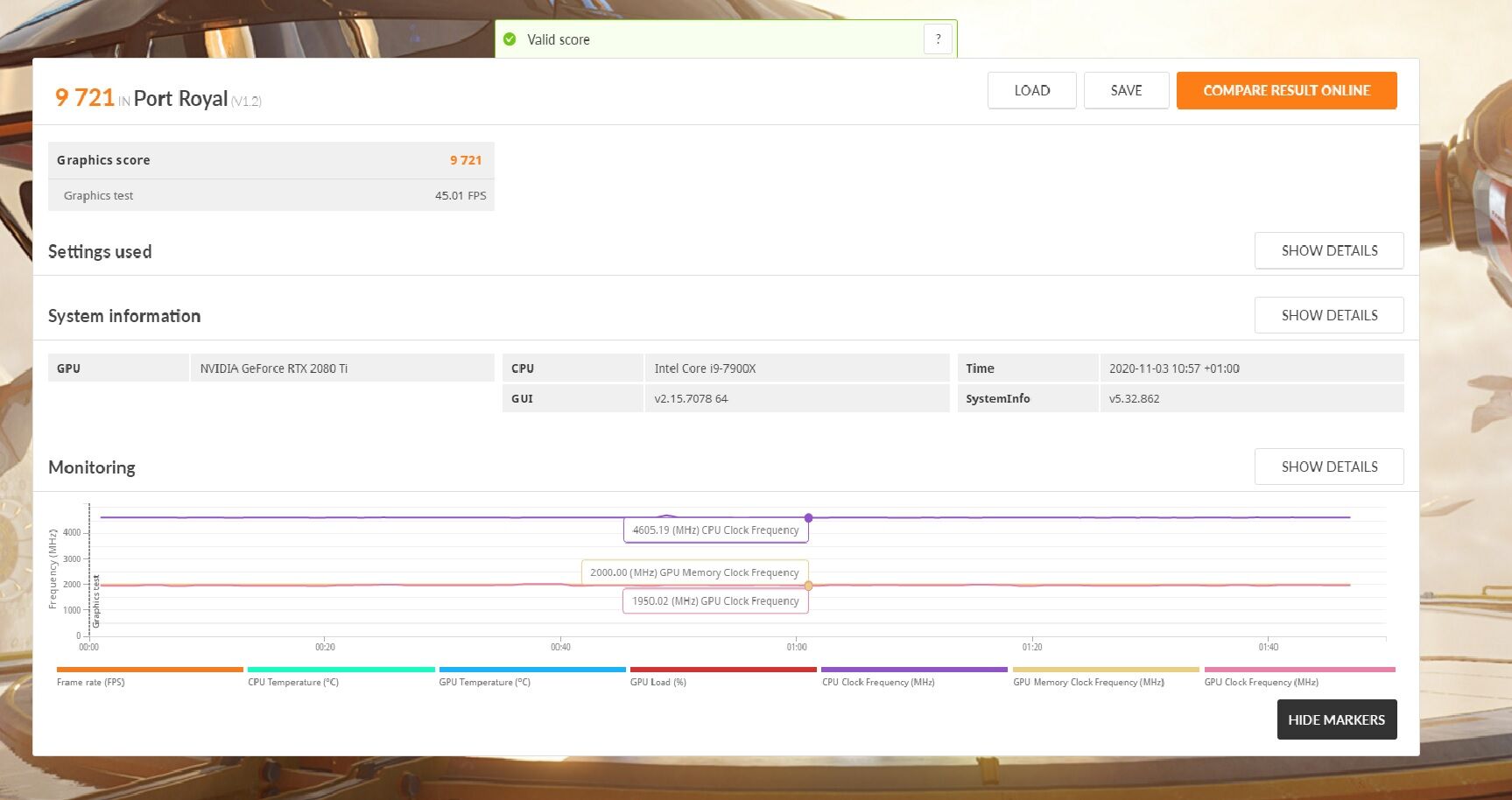1512x800 pixels.
Task: Toggle the GPU Load (%) legend series
Action: click(723, 677)
